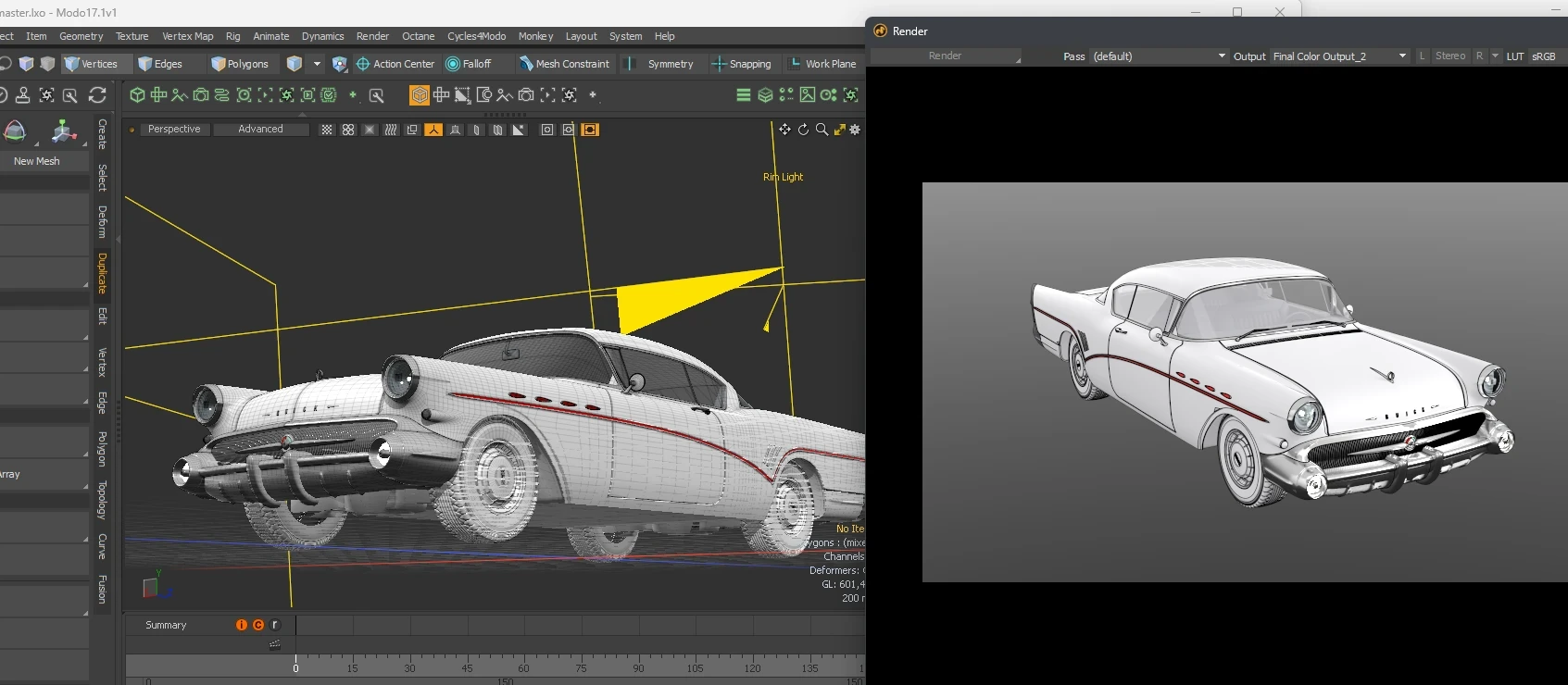
Task: Click the Advanced shading style button
Action: click(260, 130)
